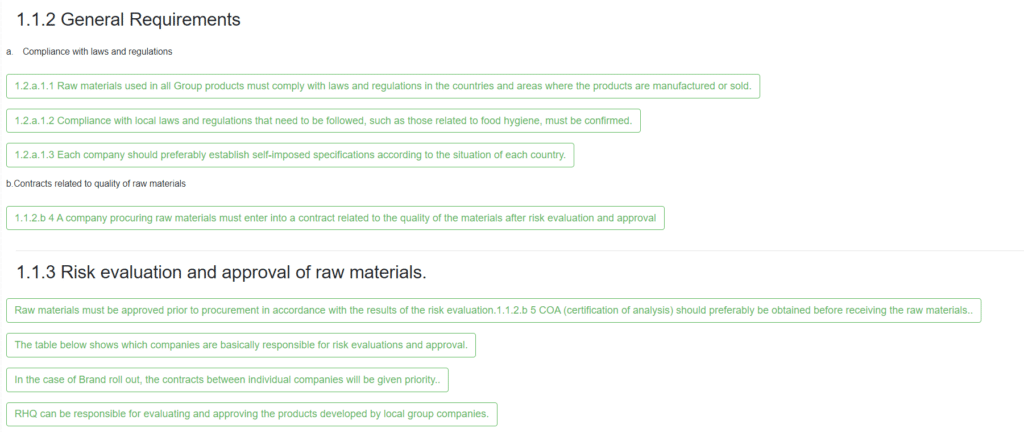Viewport: 1024px width, 432px height.
Task: Click the '1.1.3 Risk evaluation and approval' heading
Action: click(x=221, y=272)
